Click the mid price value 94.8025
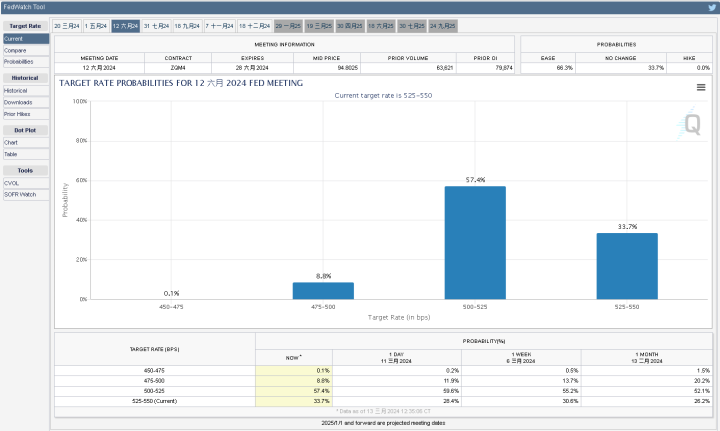This screenshot has width=720, height=431. pyautogui.click(x=348, y=68)
